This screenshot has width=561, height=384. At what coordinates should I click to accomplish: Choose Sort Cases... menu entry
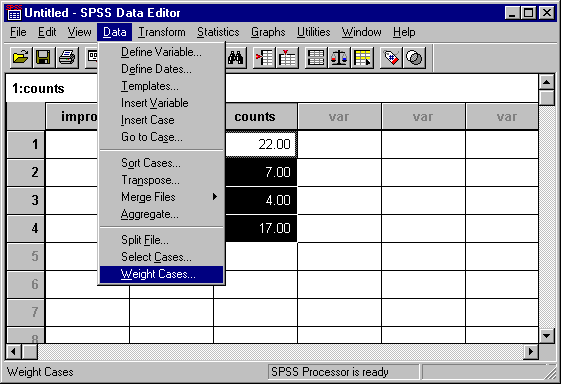[x=161, y=163]
